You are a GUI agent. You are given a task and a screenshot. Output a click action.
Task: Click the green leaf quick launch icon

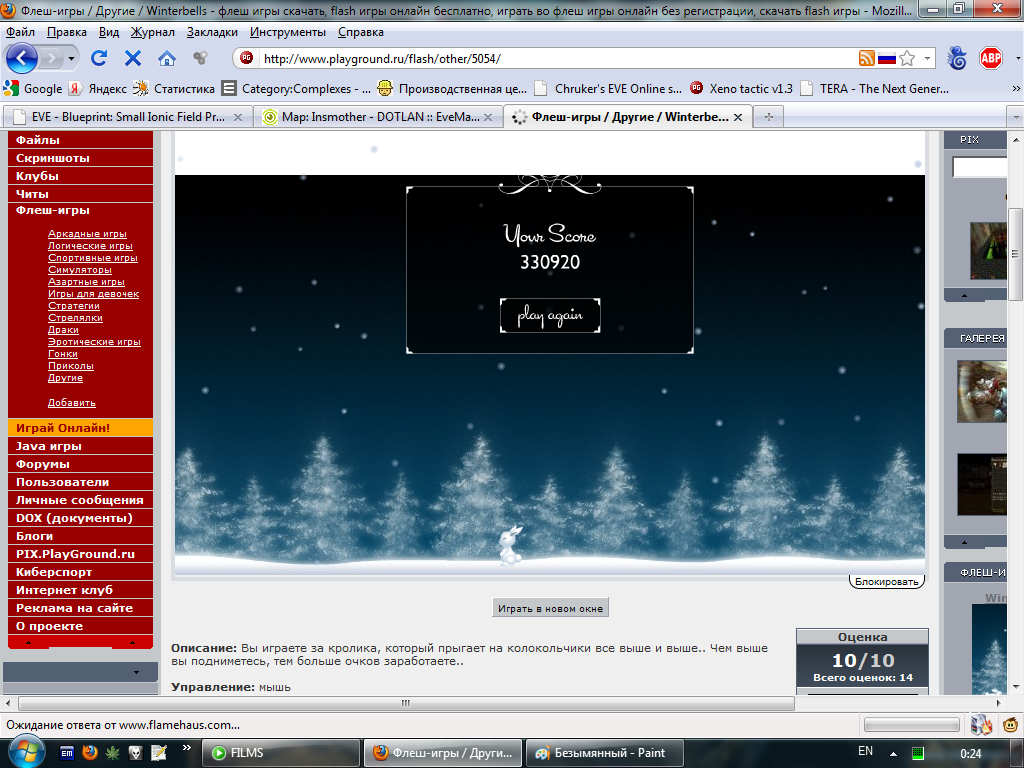pos(113,753)
